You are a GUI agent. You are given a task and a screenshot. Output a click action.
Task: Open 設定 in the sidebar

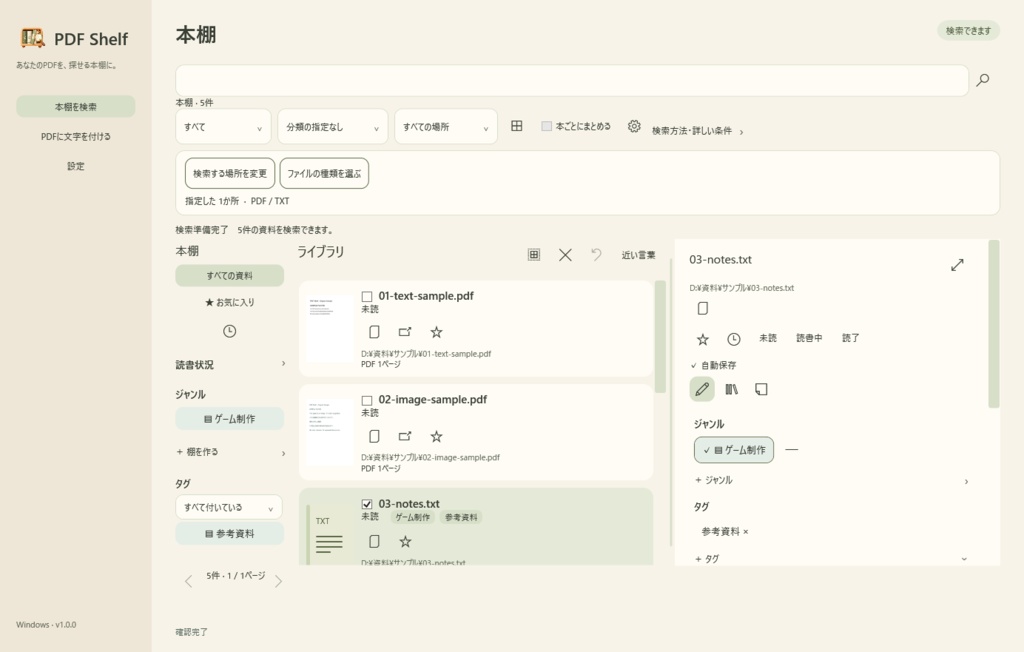(x=76, y=166)
